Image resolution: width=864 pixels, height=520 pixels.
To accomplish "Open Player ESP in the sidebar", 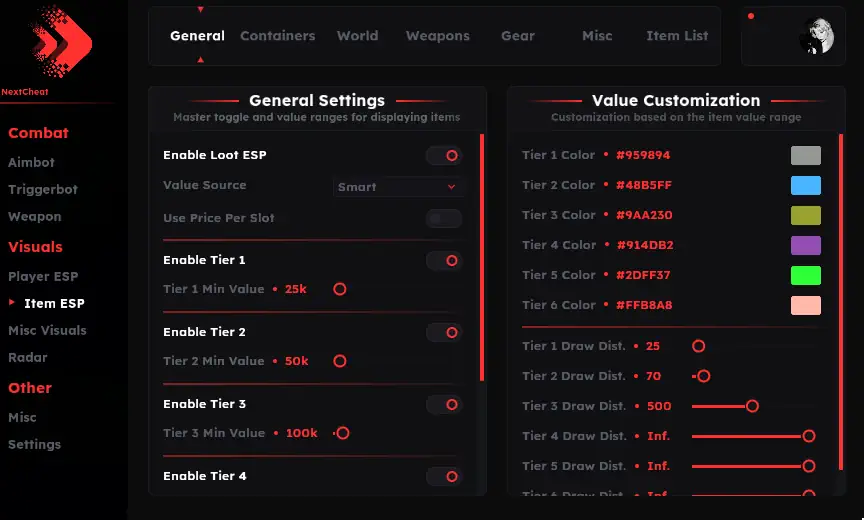I will 43,277.
